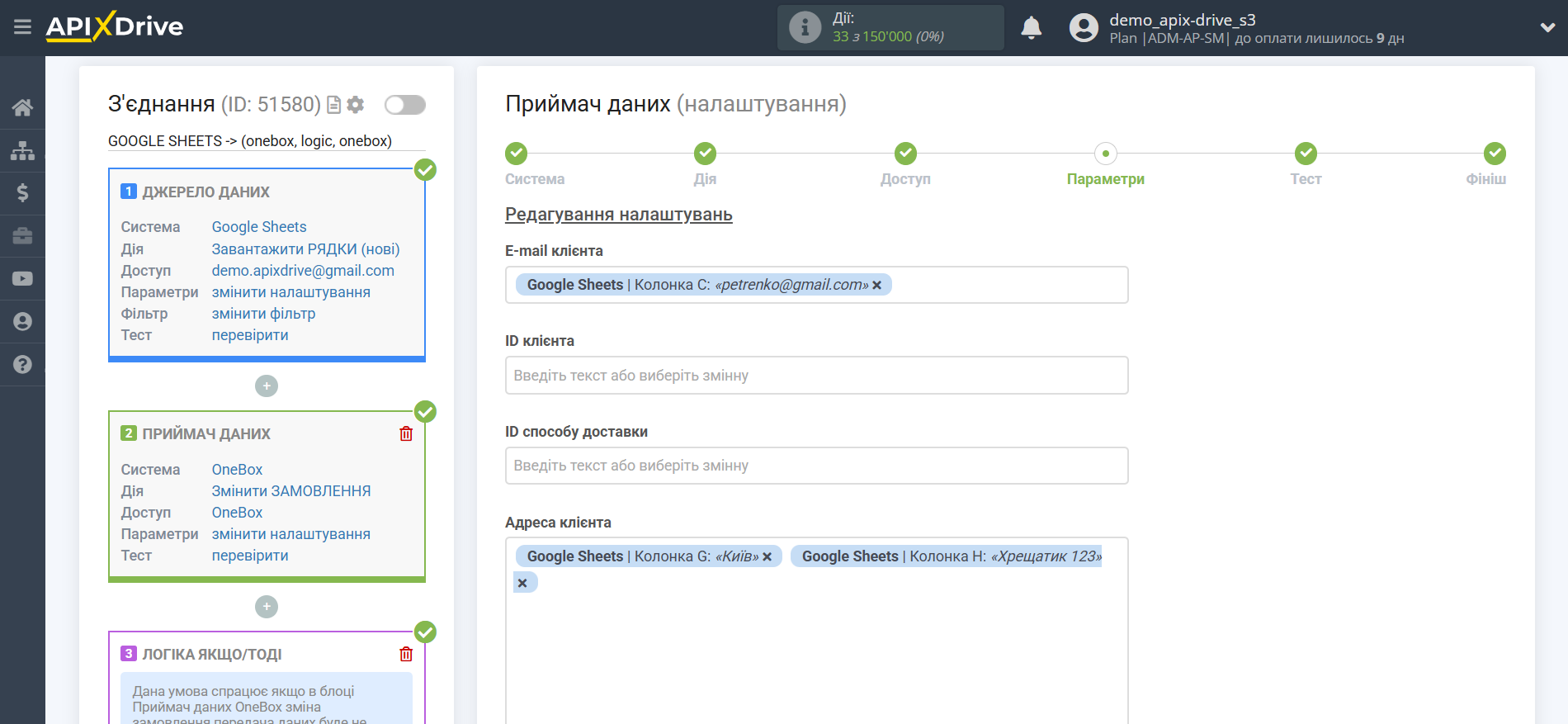Viewport: 1568px width, 724px height.
Task: Expand the account dropdown chevron
Action: pyautogui.click(x=1547, y=27)
